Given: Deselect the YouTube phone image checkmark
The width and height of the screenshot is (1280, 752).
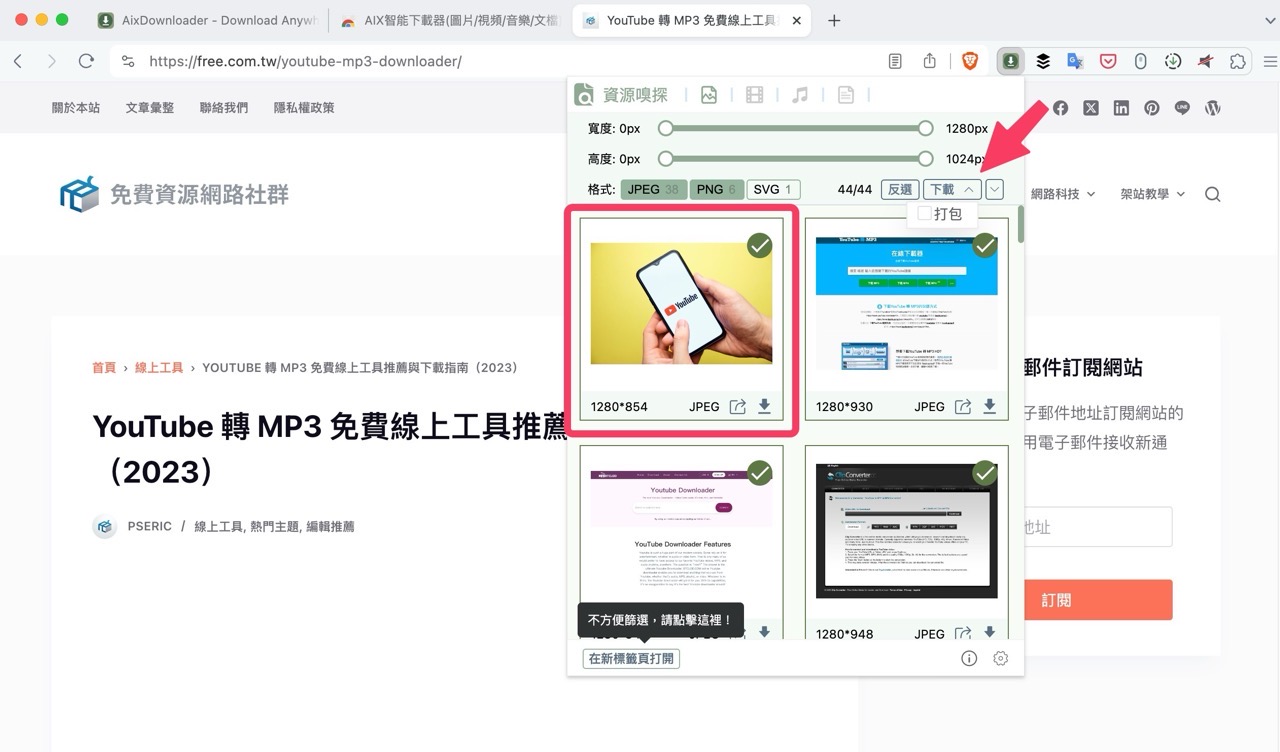Looking at the screenshot, I should (760, 245).
